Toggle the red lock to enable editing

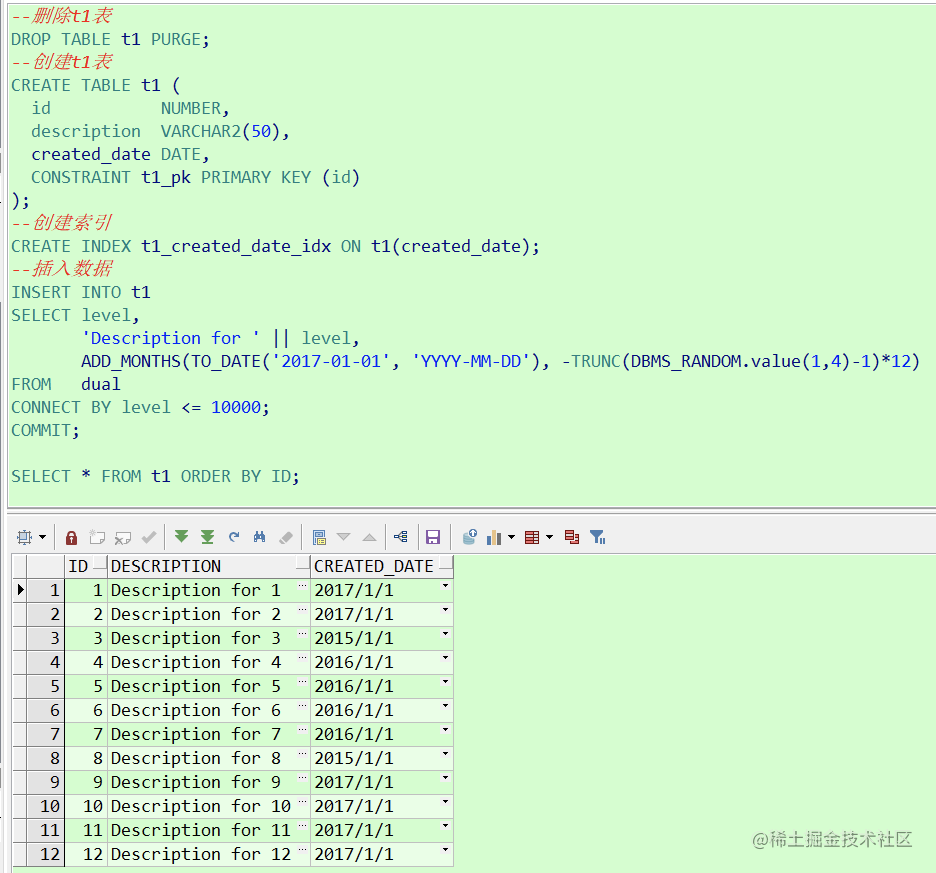pos(70,537)
